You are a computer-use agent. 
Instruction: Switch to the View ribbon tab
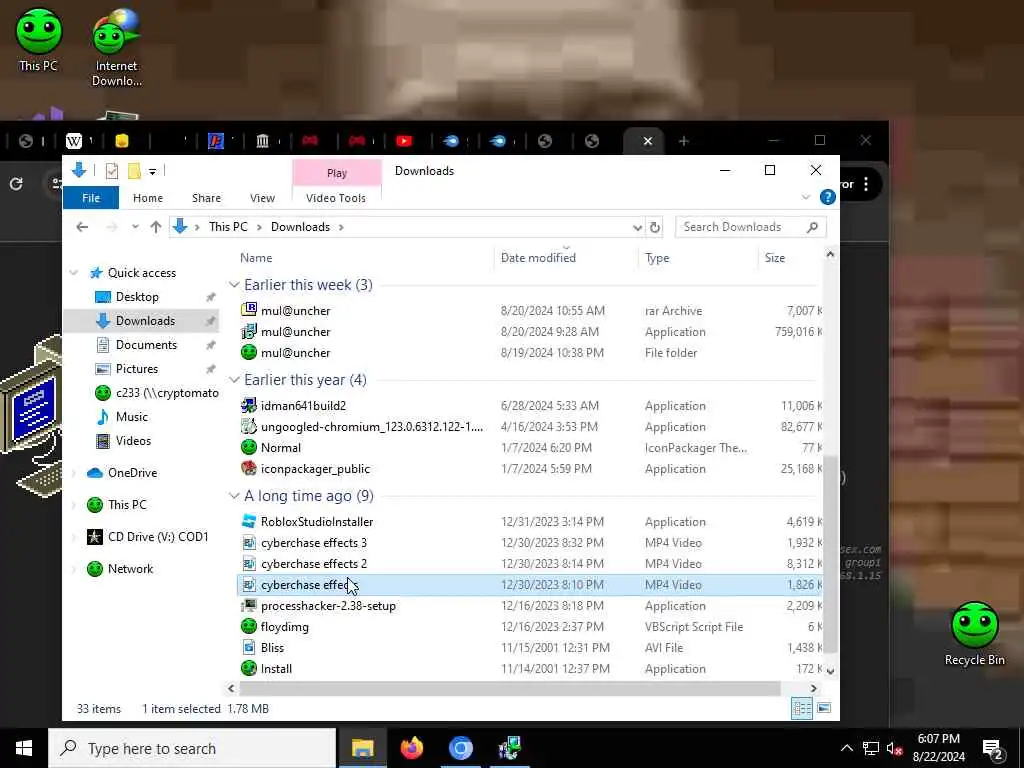coord(262,198)
